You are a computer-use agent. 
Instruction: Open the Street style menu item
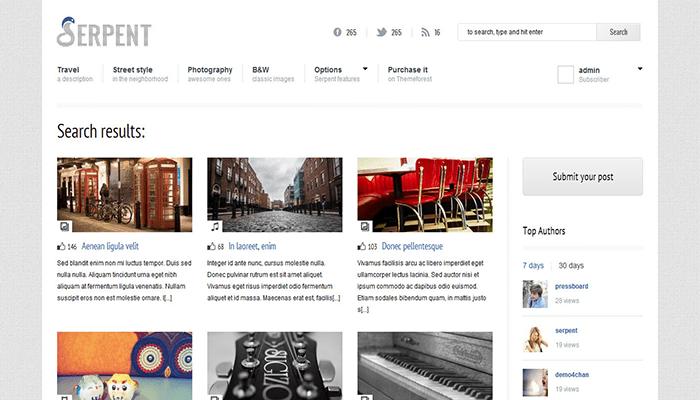click(x=140, y=74)
